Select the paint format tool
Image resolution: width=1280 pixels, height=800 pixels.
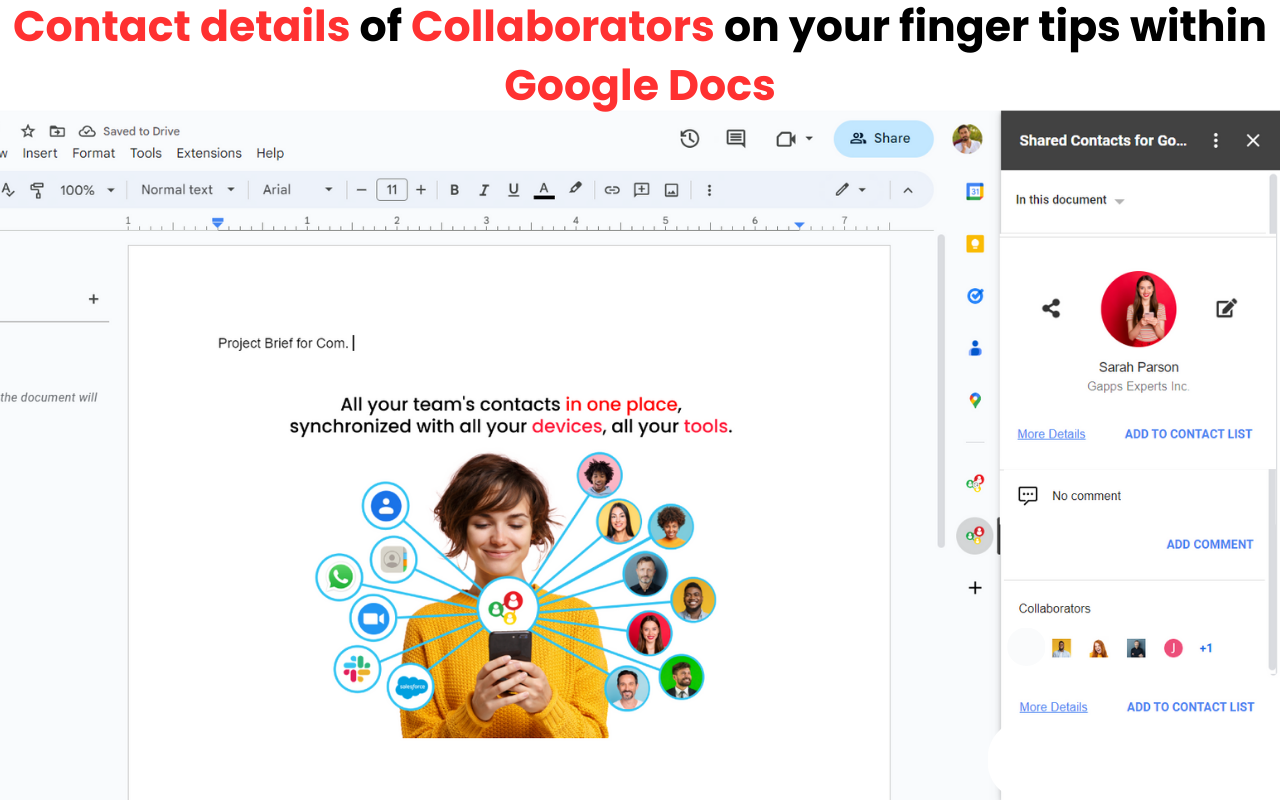point(37,190)
